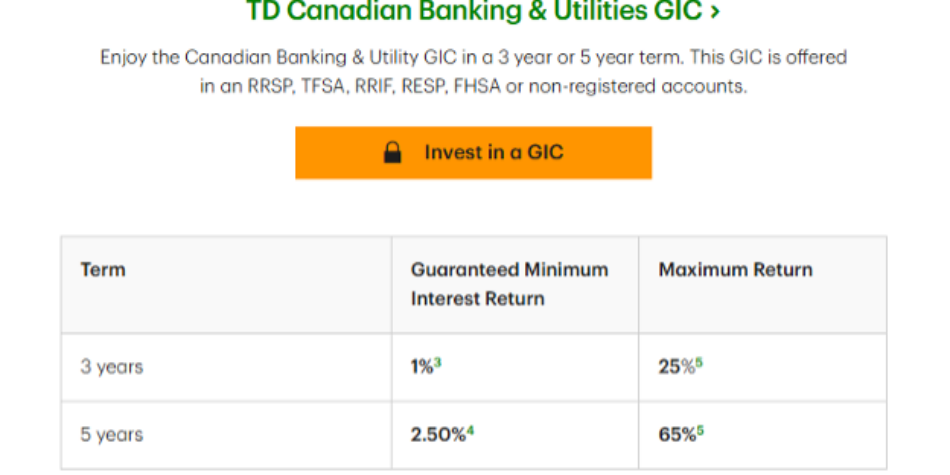Screen dimensions: 950x475
Task: Click the chevron after the GIC heading
Action: point(713,12)
